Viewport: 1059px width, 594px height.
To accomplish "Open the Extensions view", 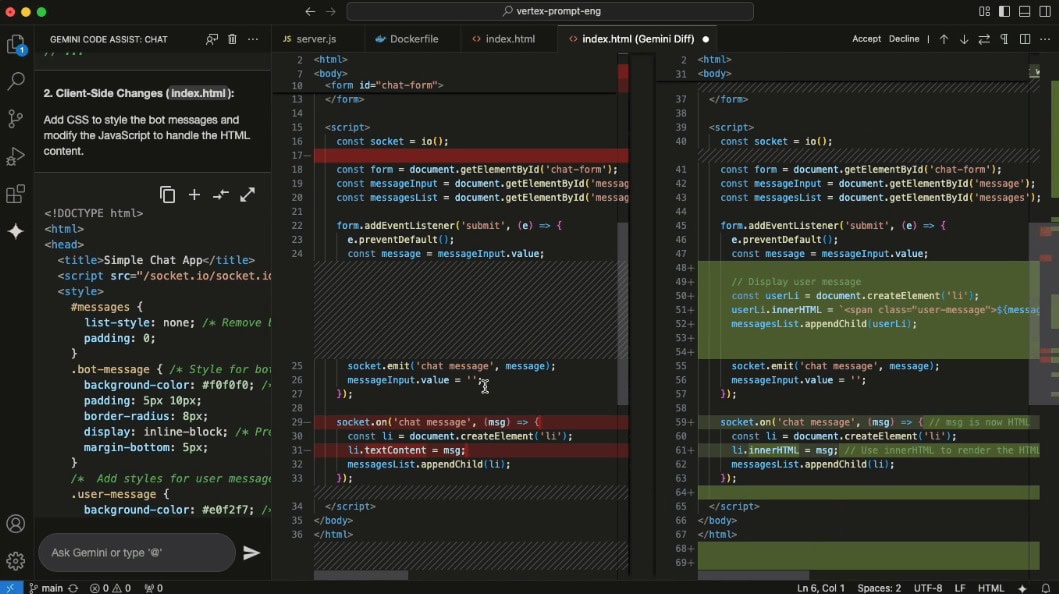I will tap(15, 194).
